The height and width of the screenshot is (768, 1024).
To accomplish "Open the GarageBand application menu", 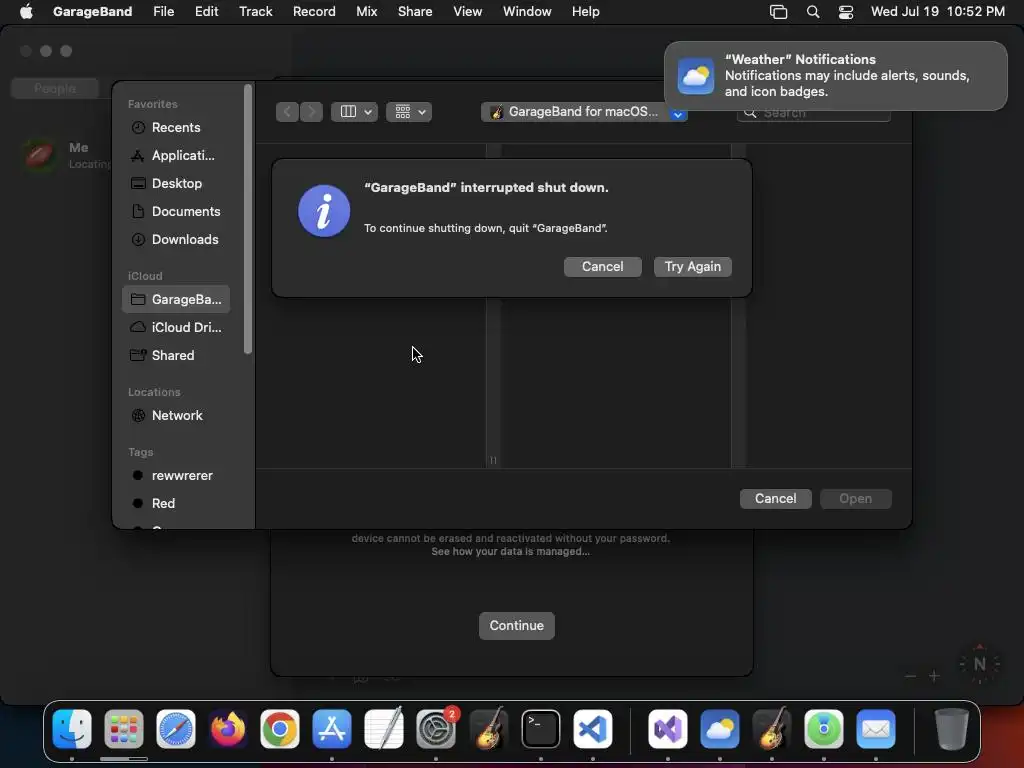I will point(93,12).
